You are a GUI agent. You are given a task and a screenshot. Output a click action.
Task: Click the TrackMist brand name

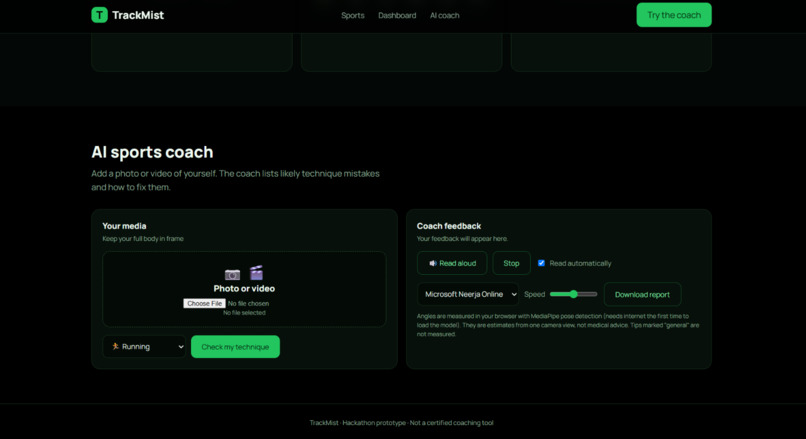[138, 15]
